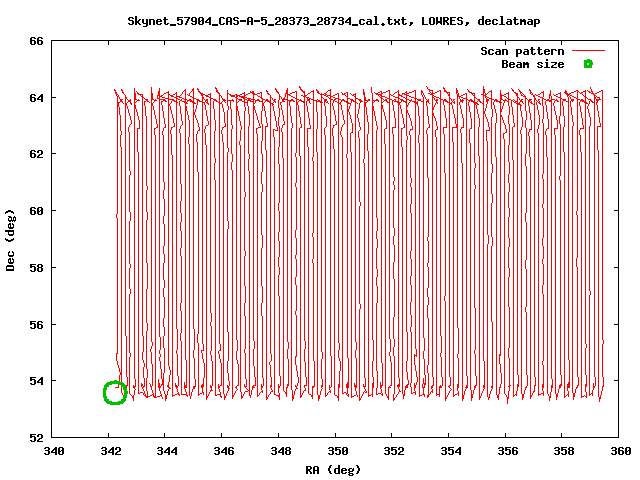Click the x-axis tick label 360
The image size is (640, 480).
pos(620,451)
